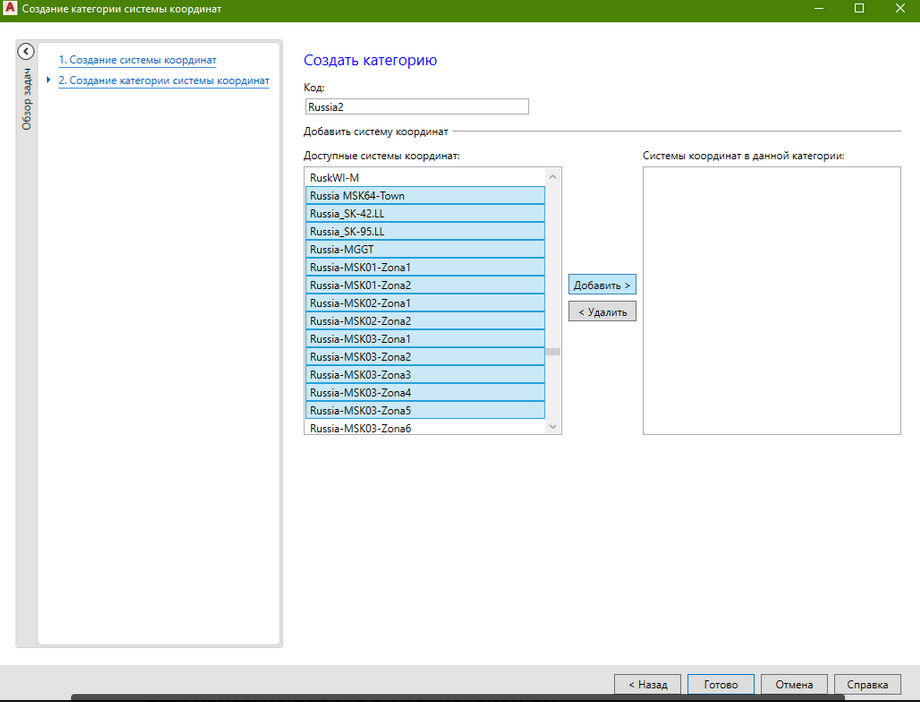The image size is (920, 702).
Task: Cancel the wizard with Отмена
Action: (794, 685)
